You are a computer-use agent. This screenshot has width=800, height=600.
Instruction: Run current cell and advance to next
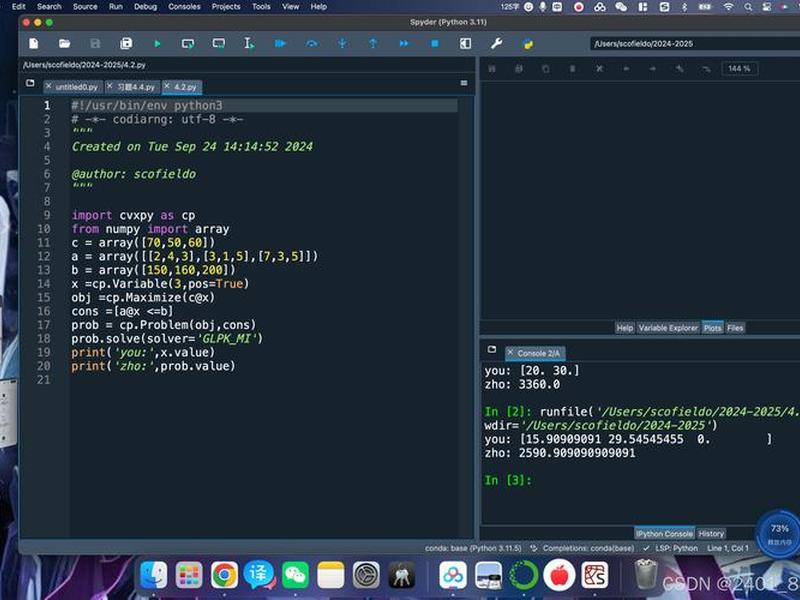(219, 44)
